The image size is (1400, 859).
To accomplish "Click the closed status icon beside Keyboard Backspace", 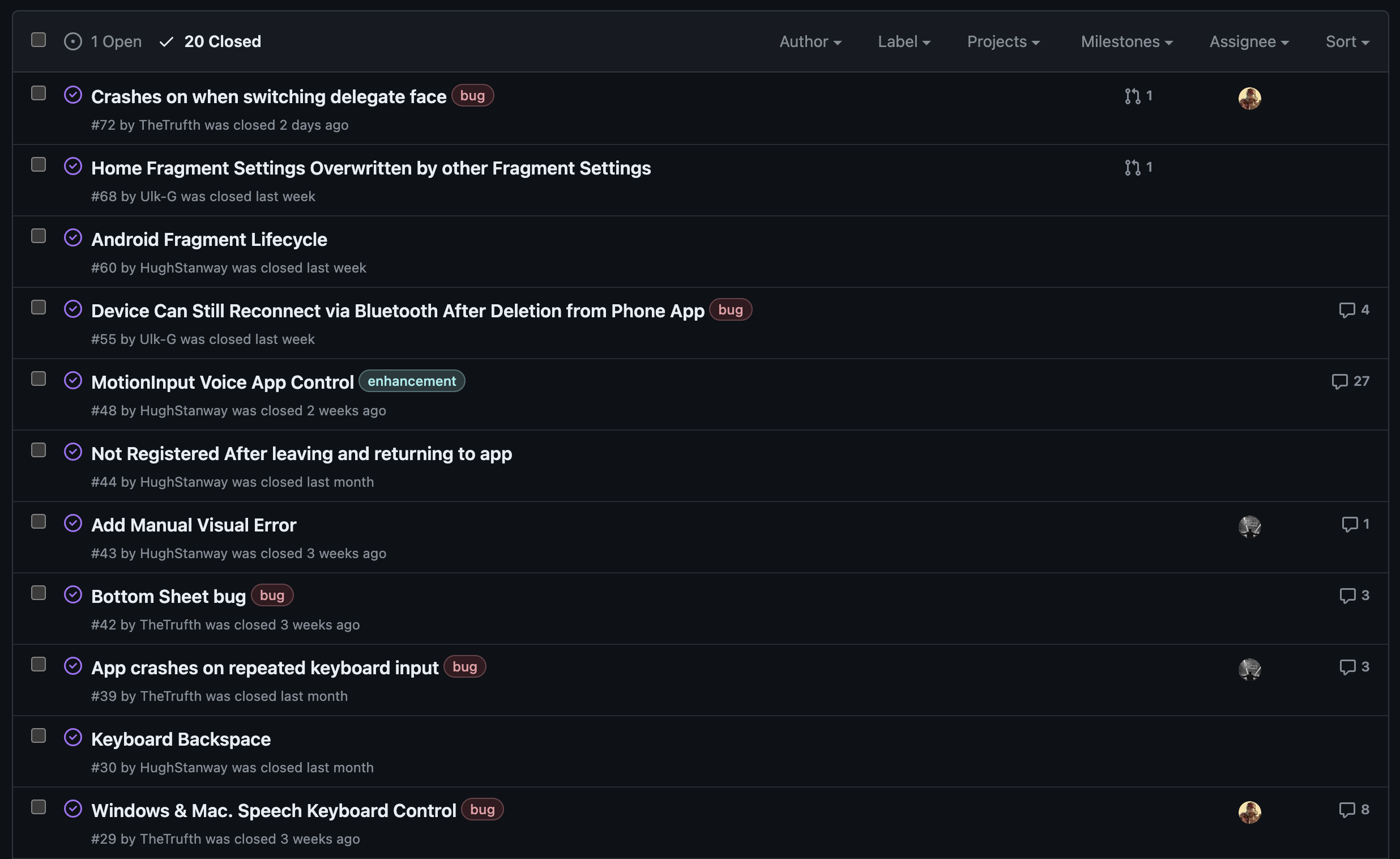I will click(73, 737).
